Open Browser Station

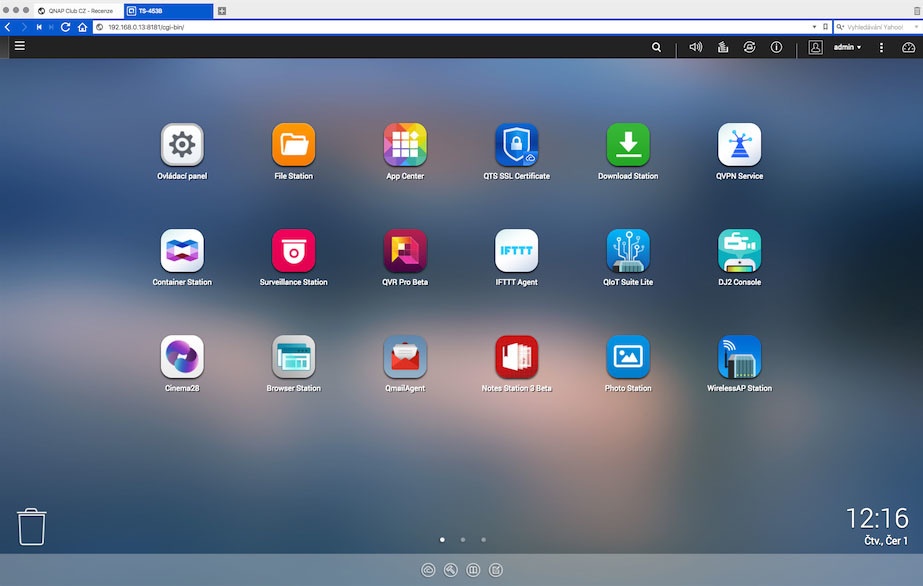(x=293, y=357)
